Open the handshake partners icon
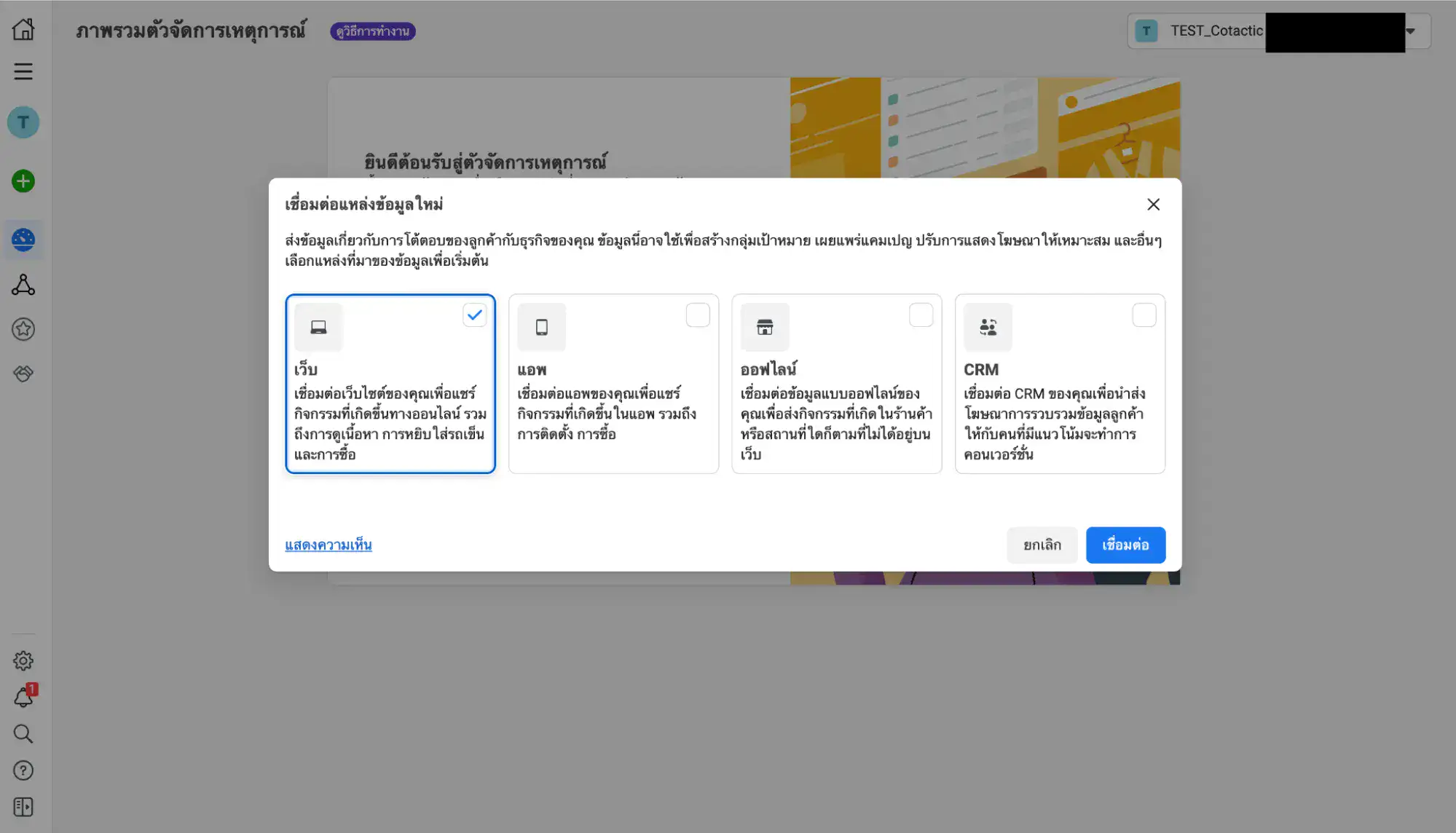Screen dimensions: 1456x833 [23, 374]
